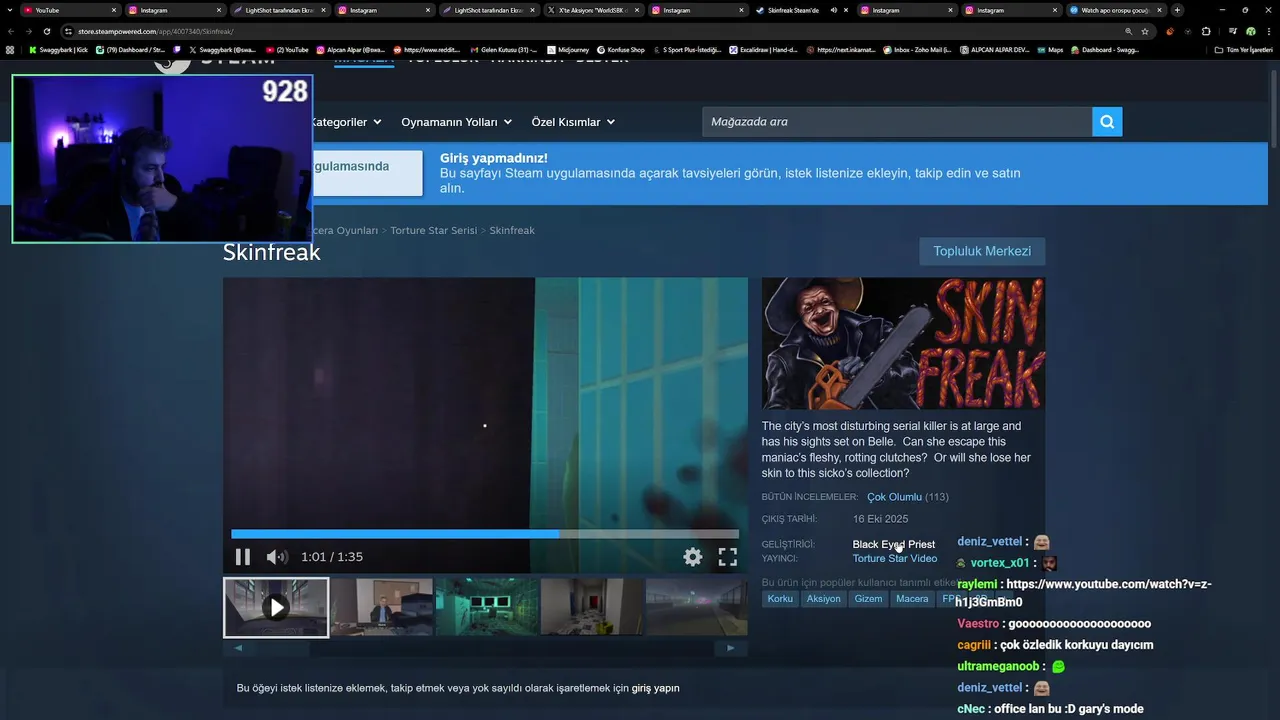The width and height of the screenshot is (1280, 720).
Task: Select the third green-tinted room thumbnail
Action: 487,607
